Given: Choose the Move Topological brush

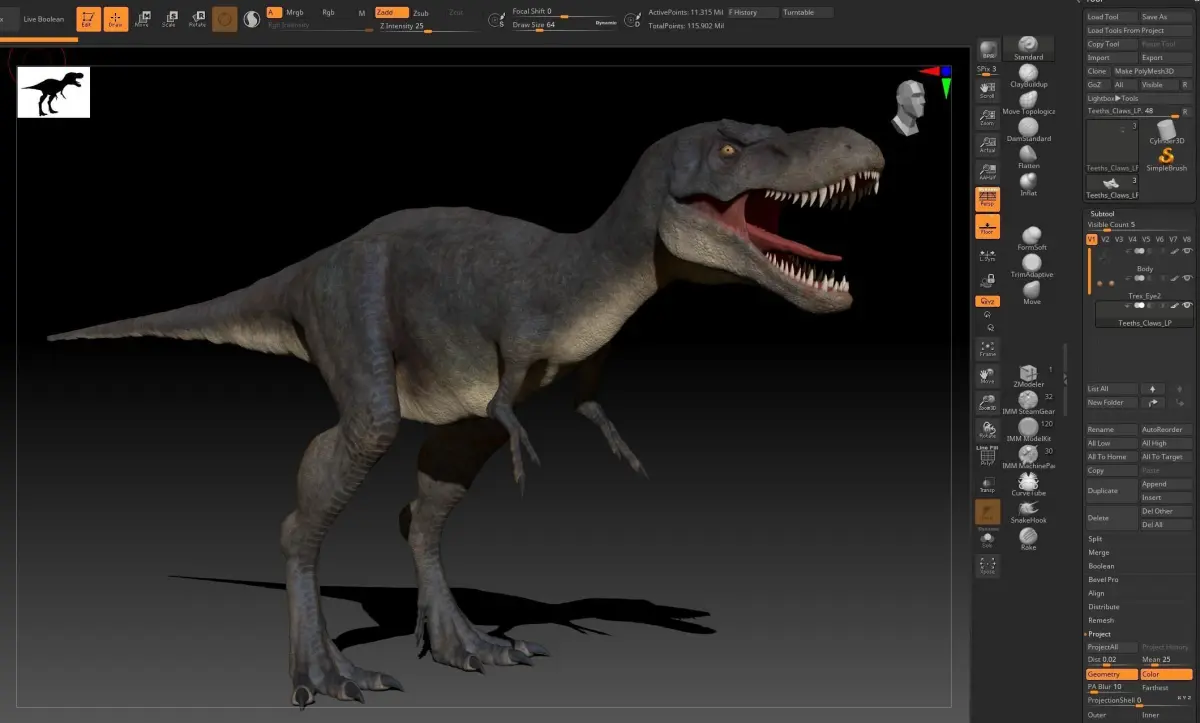Looking at the screenshot, I should (x=1028, y=102).
